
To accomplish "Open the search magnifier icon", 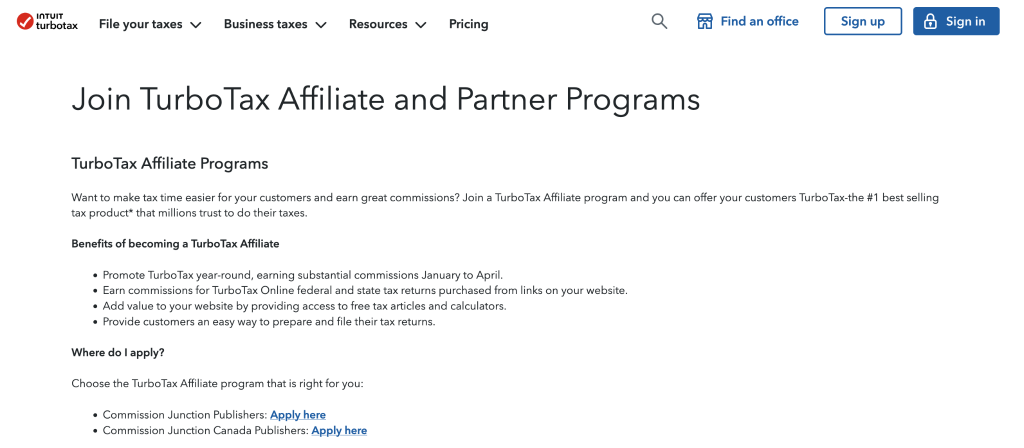I will click(660, 22).
